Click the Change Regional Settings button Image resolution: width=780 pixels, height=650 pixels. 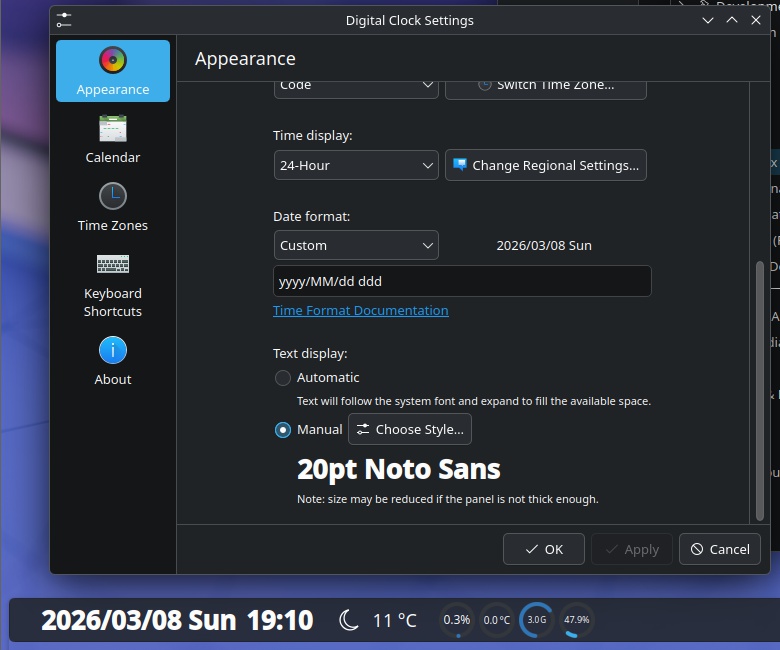[x=546, y=165]
